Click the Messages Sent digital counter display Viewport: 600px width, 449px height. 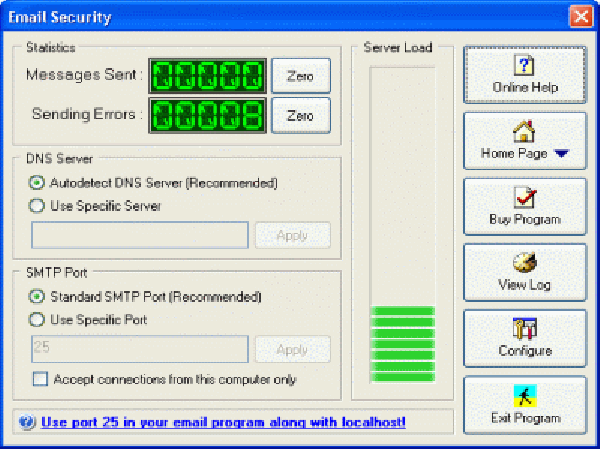pyautogui.click(x=207, y=76)
